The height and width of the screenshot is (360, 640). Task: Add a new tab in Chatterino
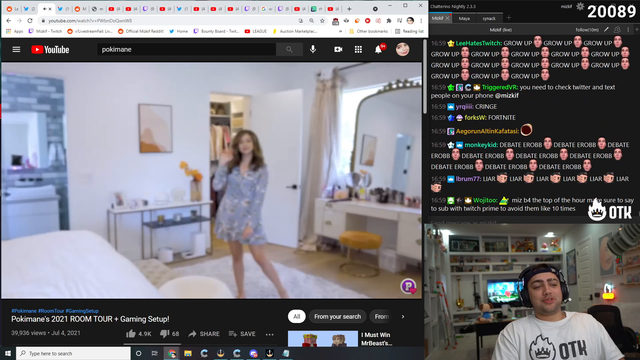coord(509,18)
